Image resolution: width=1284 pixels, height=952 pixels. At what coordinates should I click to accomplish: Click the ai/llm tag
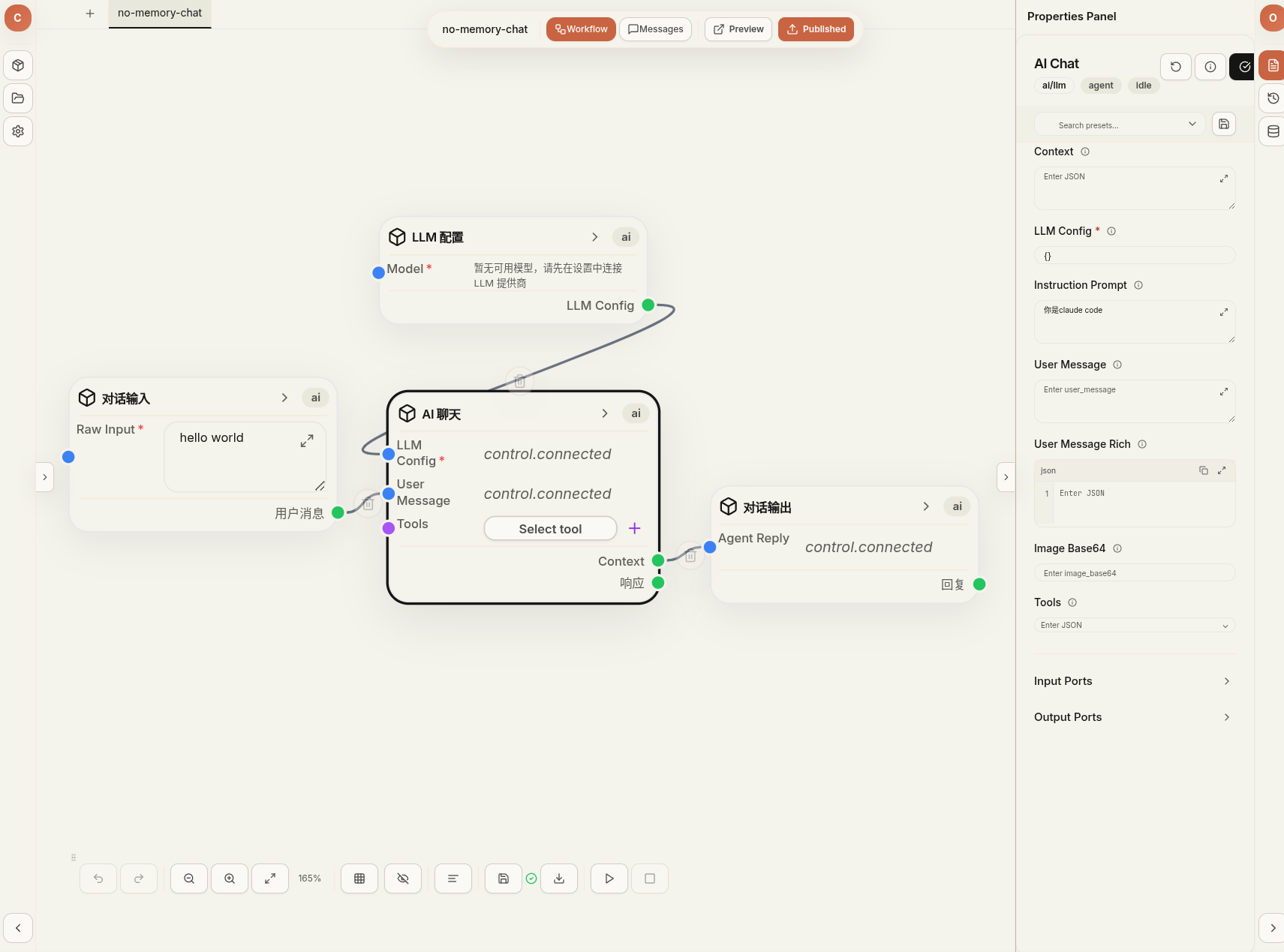click(x=1054, y=86)
